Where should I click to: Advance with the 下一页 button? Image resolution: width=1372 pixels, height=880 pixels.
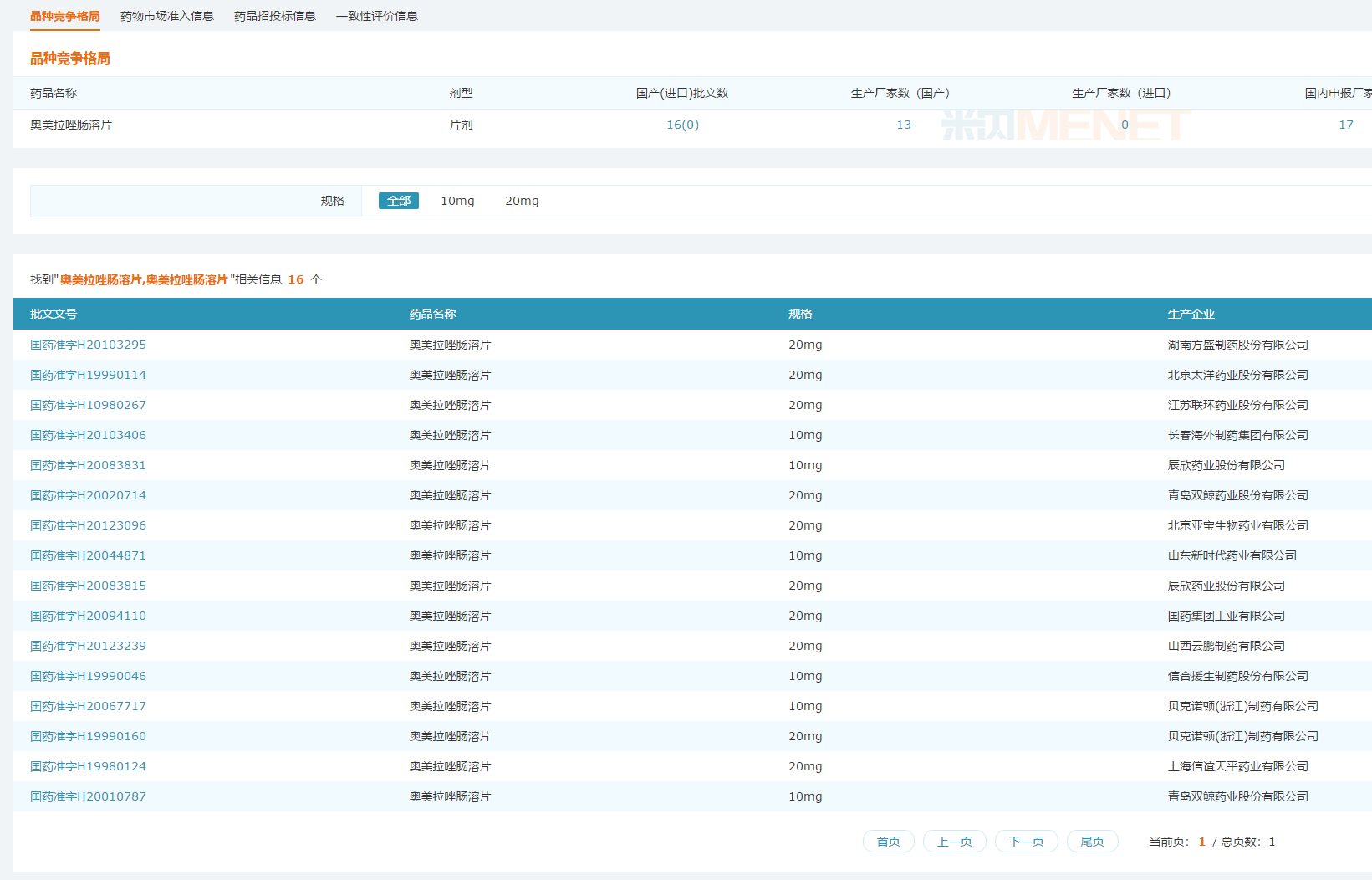coord(1026,842)
